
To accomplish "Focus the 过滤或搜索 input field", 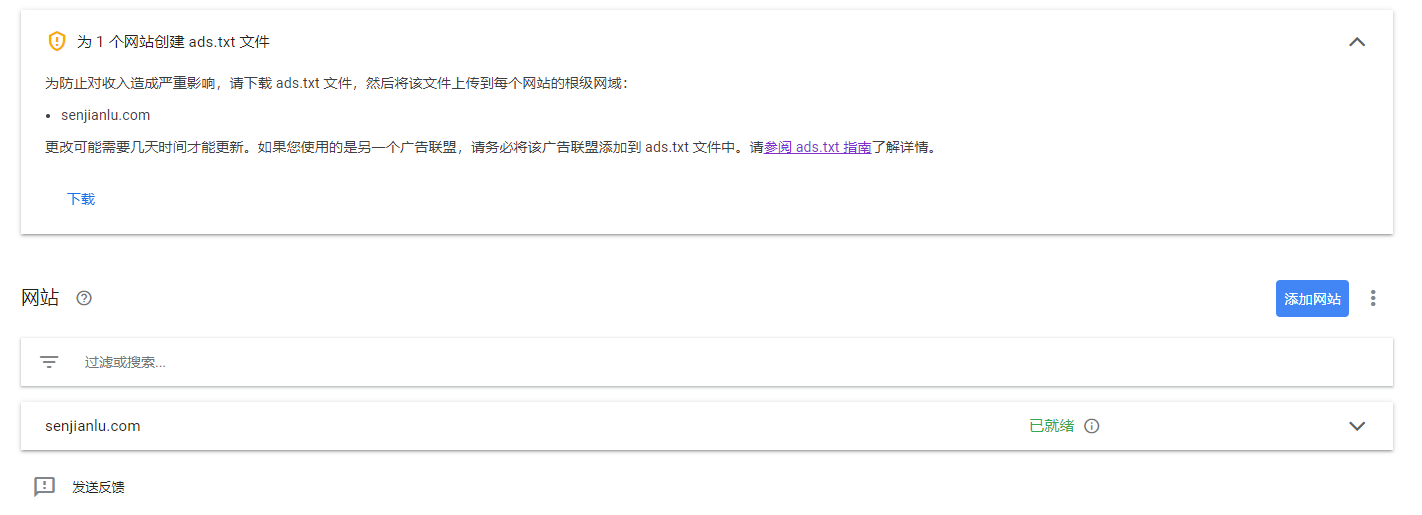I will pos(706,362).
